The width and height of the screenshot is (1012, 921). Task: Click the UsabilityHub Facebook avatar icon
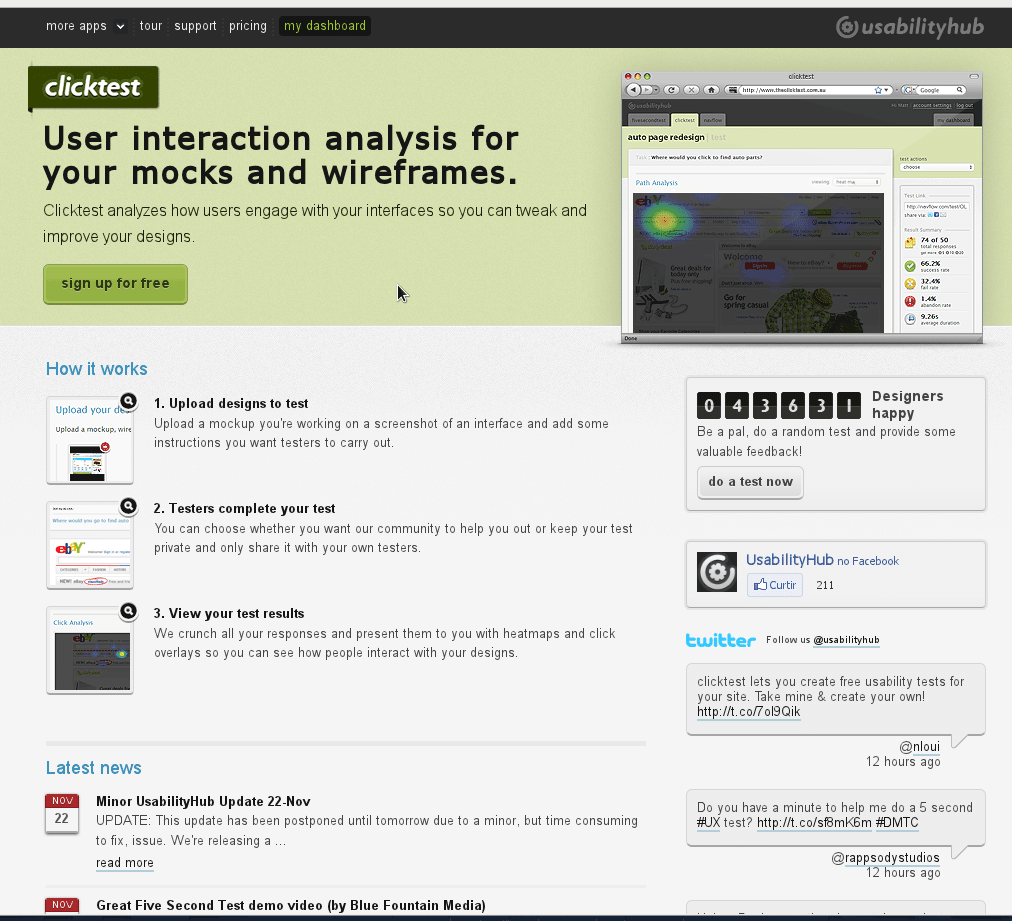[716, 572]
